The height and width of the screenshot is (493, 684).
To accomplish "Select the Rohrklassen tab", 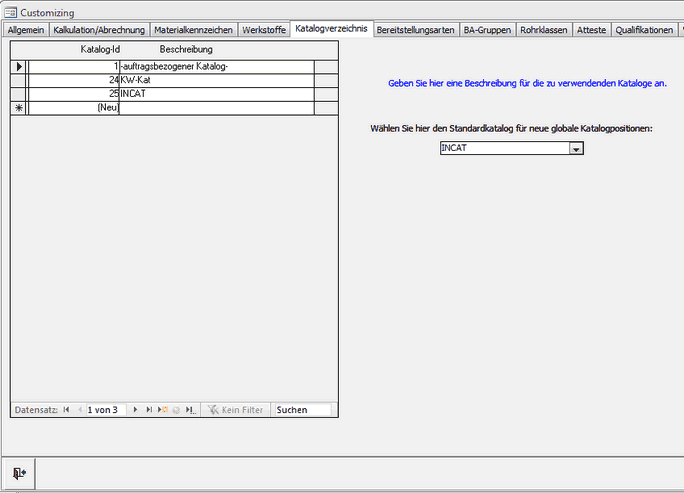I will tap(544, 30).
